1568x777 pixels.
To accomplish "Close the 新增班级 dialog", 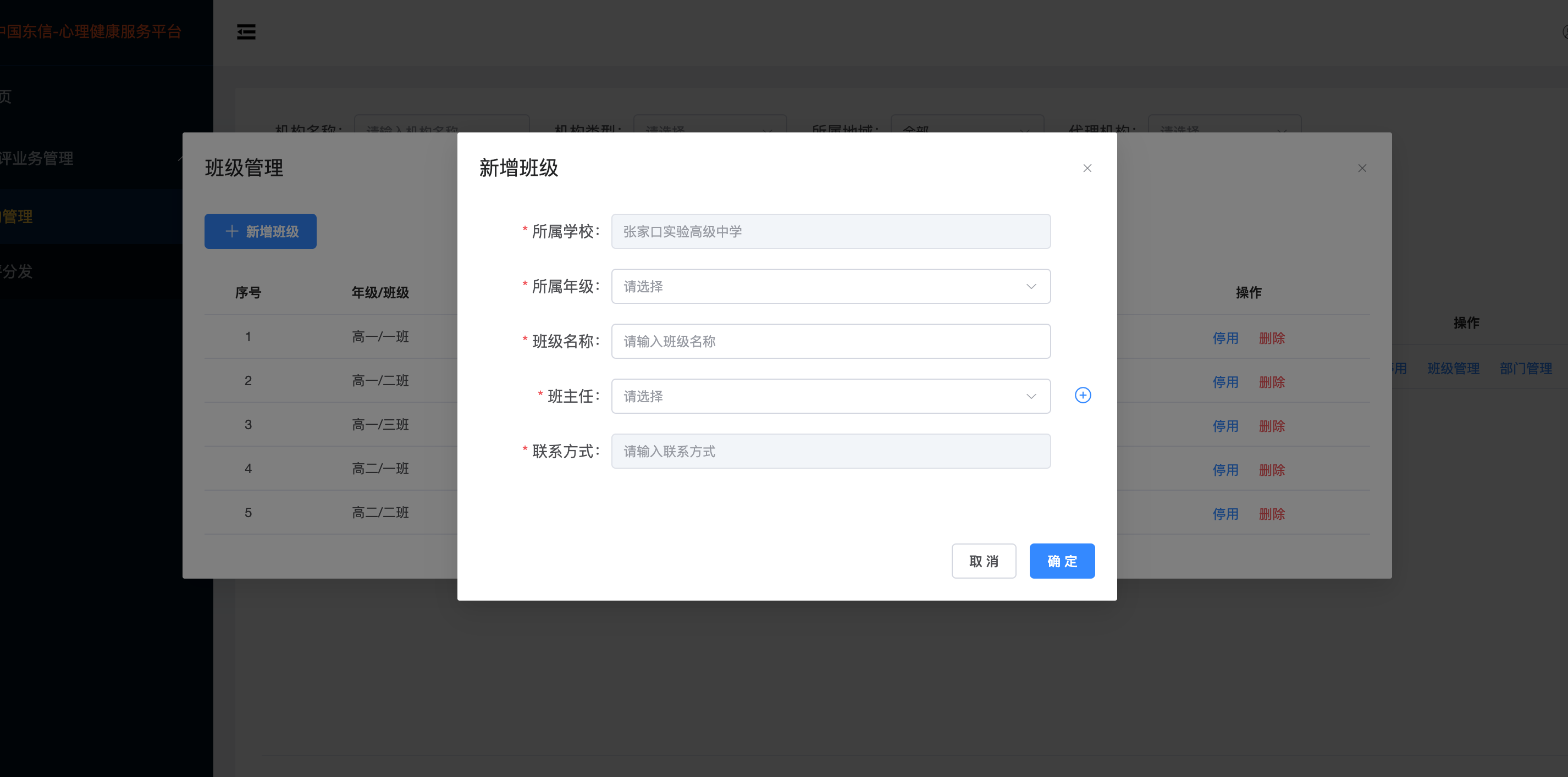I will tap(1087, 168).
